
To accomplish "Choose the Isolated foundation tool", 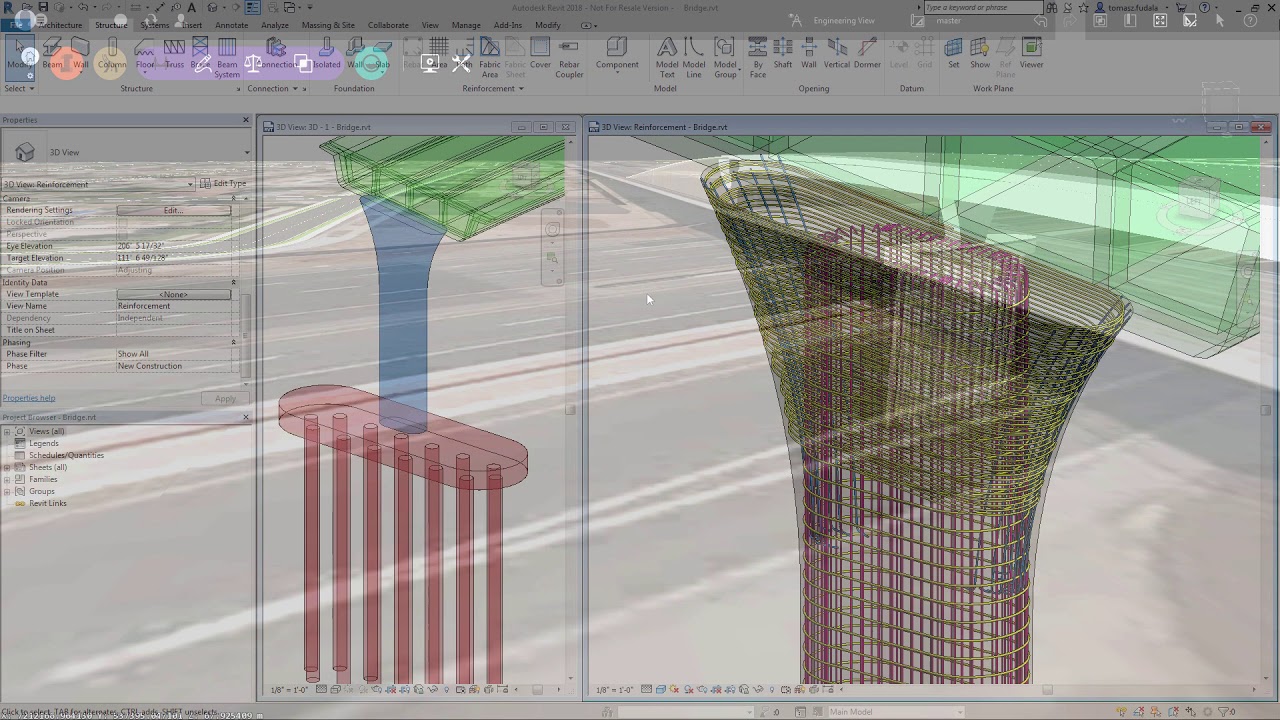I will (x=326, y=55).
